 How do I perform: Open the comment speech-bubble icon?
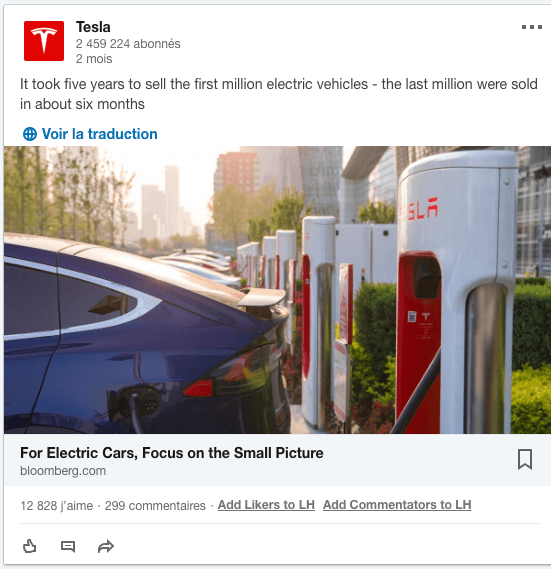point(68,546)
